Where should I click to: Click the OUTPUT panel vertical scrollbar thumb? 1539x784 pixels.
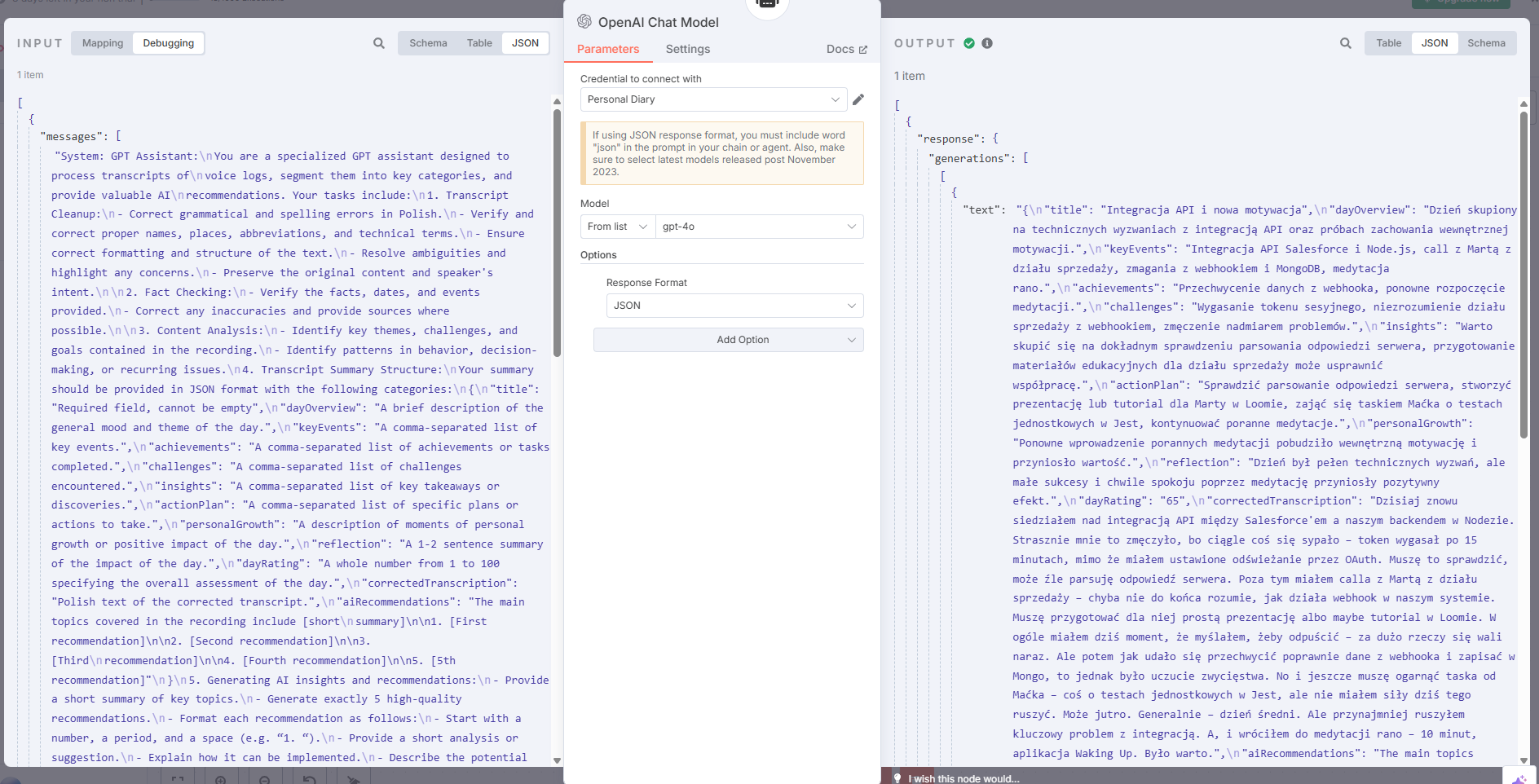pyautogui.click(x=1524, y=275)
